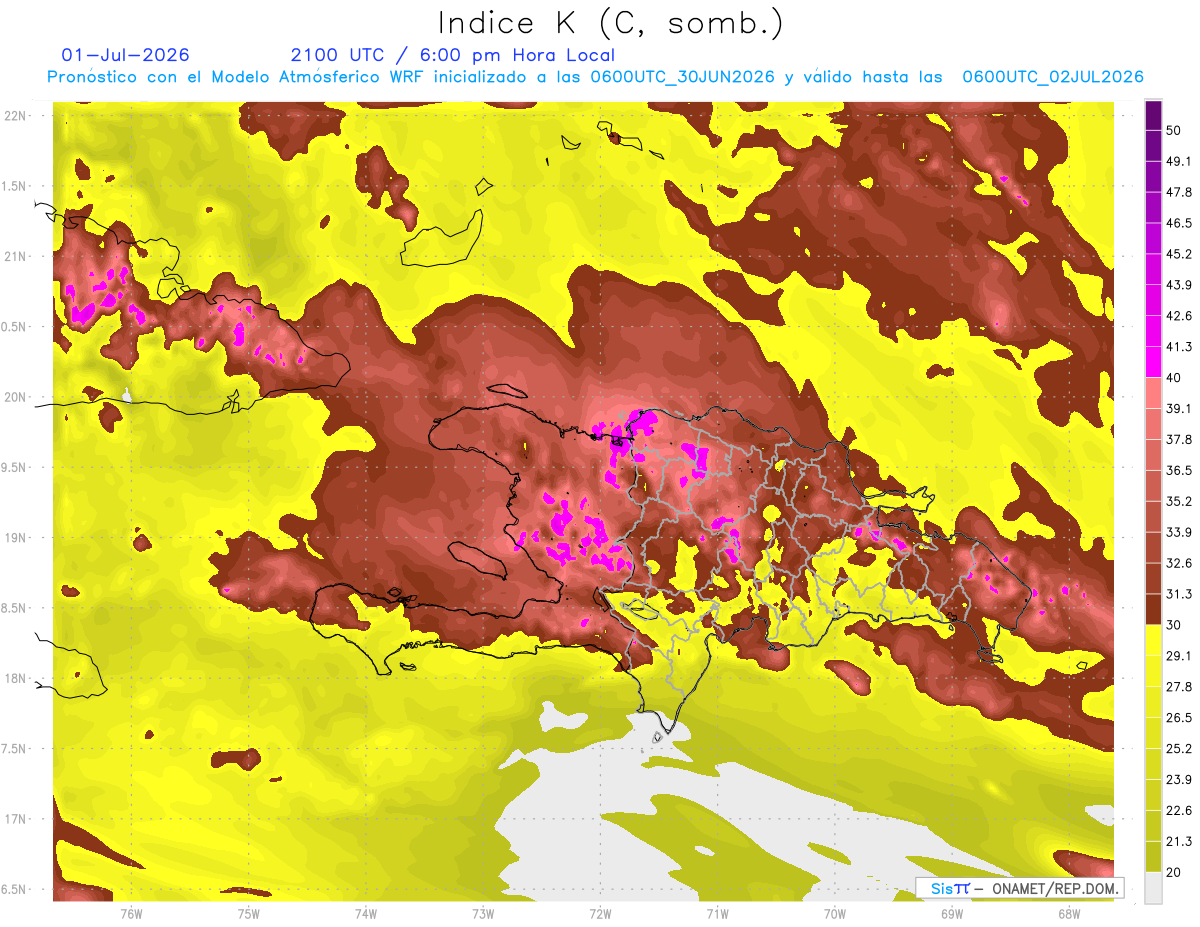
Task: Click the colorbar value "33.9"
Action: (x=1180, y=532)
